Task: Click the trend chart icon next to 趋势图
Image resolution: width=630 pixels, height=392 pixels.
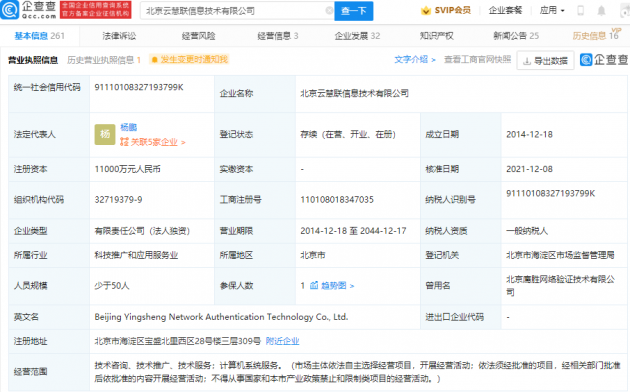Action: [x=314, y=286]
